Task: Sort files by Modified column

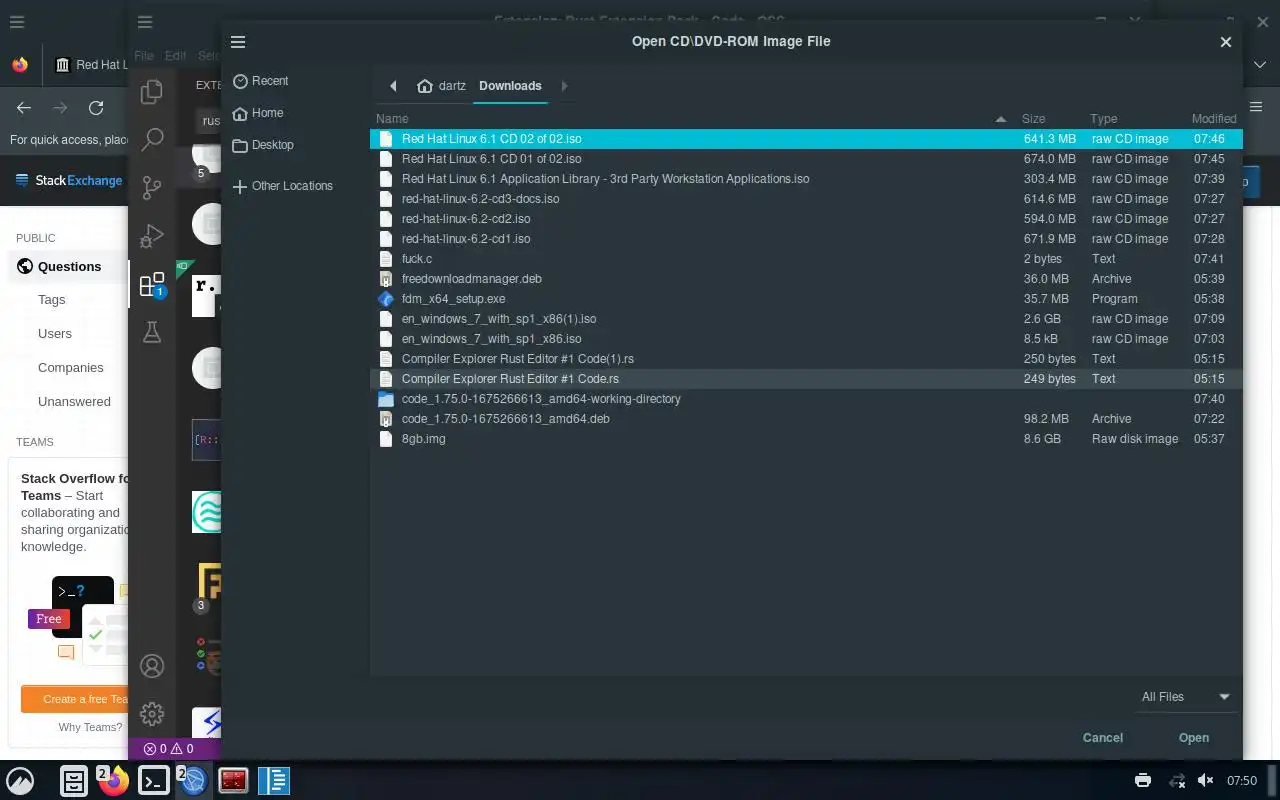Action: tap(1214, 118)
